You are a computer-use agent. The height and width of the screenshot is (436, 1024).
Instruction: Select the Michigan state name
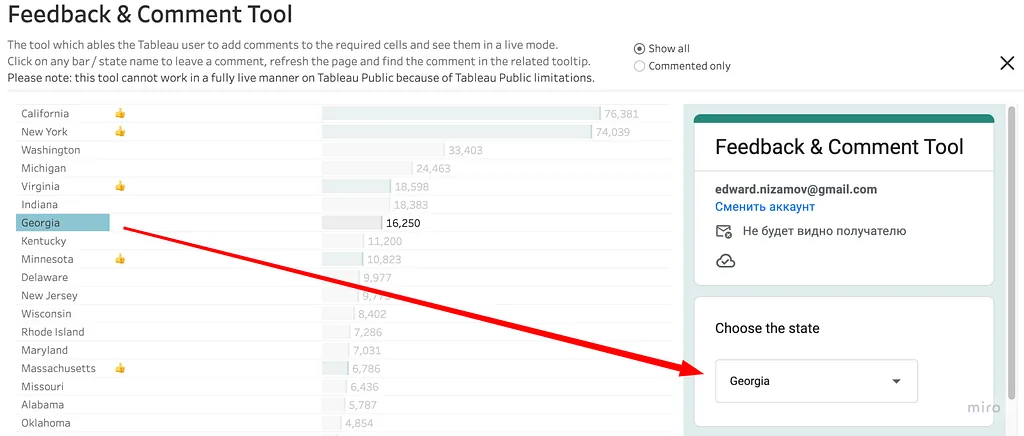pos(44,168)
